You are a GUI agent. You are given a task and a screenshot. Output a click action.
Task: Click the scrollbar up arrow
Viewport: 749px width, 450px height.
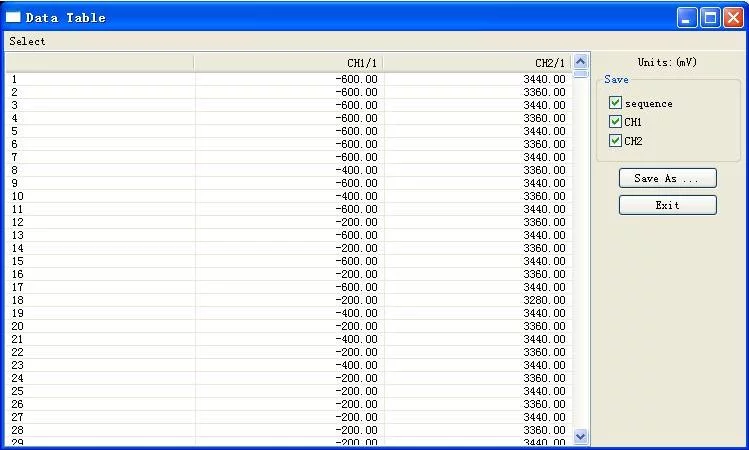coord(580,61)
